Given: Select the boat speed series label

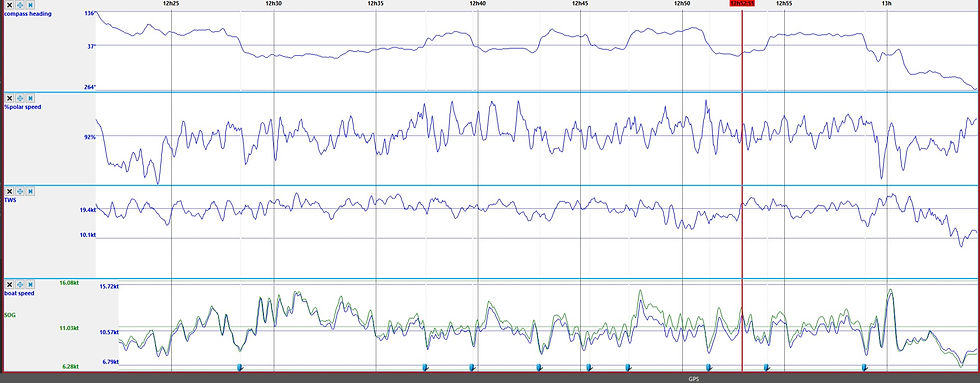Looking at the screenshot, I should pyautogui.click(x=19, y=293).
